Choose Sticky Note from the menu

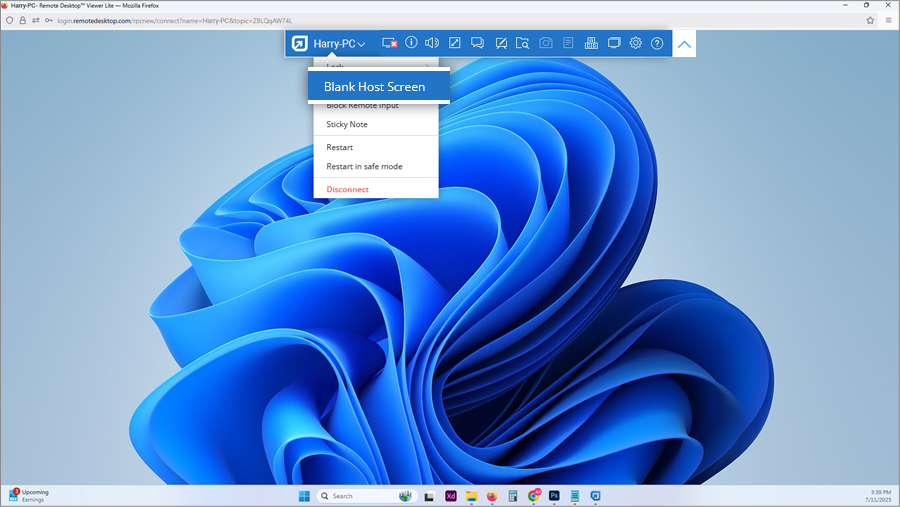click(x=347, y=125)
